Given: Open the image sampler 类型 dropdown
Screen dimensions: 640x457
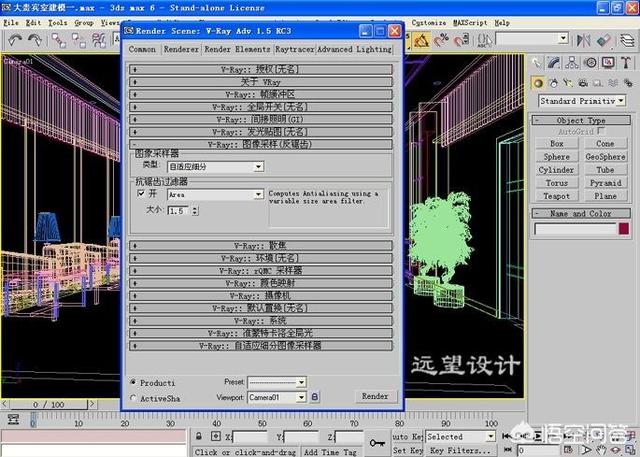Looking at the screenshot, I should (x=258, y=166).
